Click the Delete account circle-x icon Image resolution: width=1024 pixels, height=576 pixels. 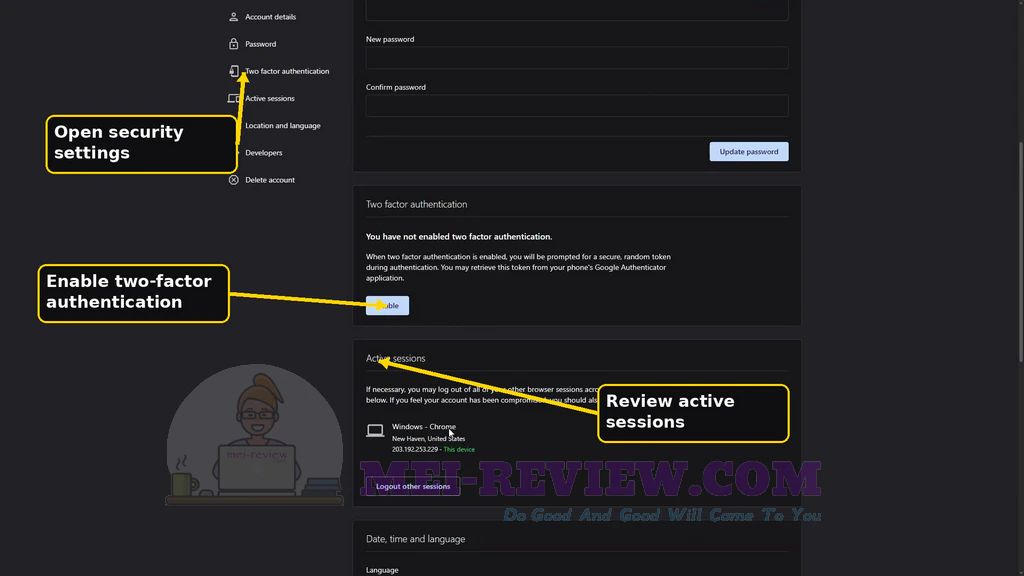tap(233, 180)
